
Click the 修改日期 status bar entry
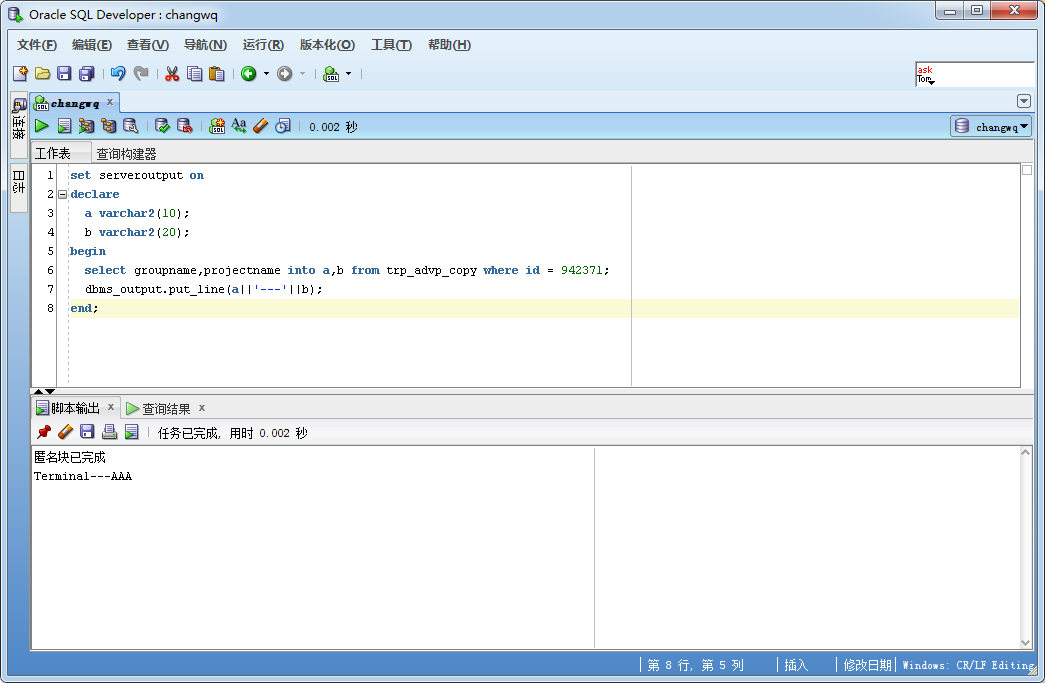(x=867, y=665)
